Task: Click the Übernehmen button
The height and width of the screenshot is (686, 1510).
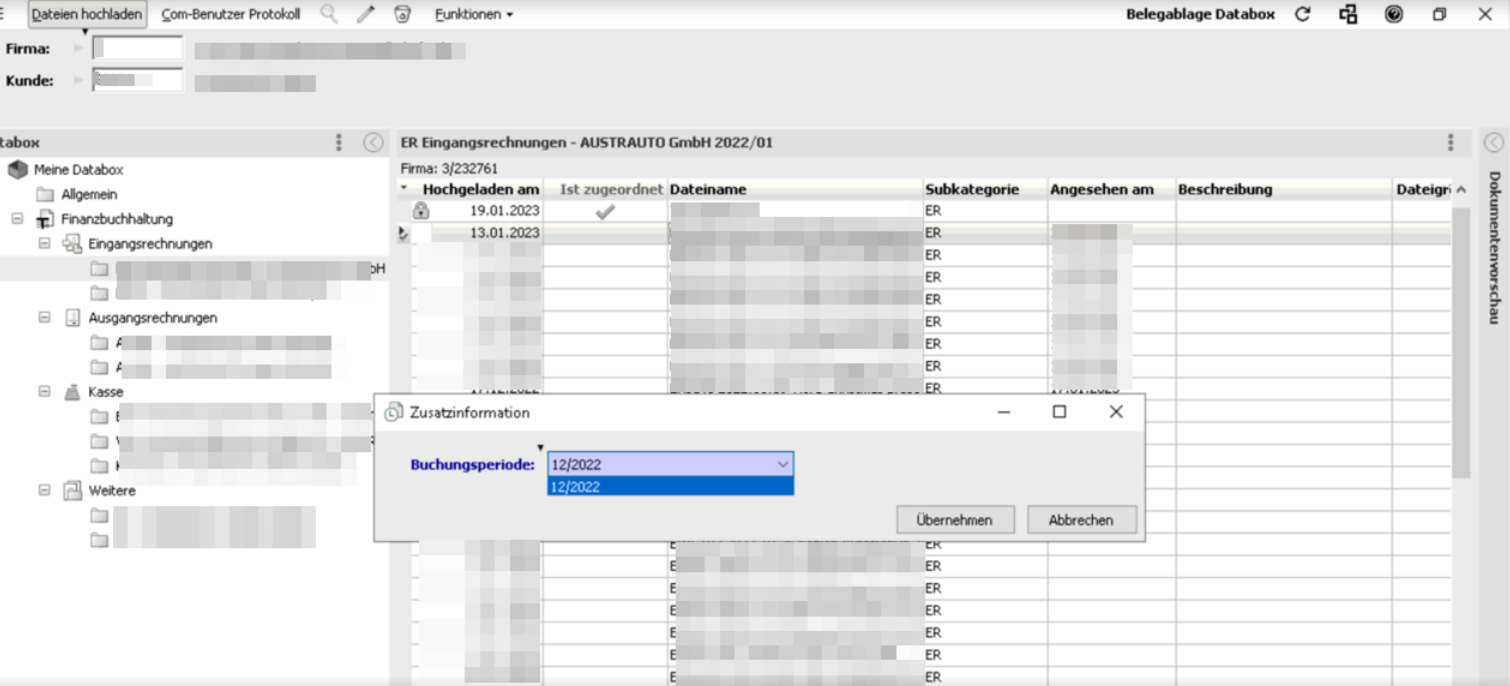Action: [954, 519]
